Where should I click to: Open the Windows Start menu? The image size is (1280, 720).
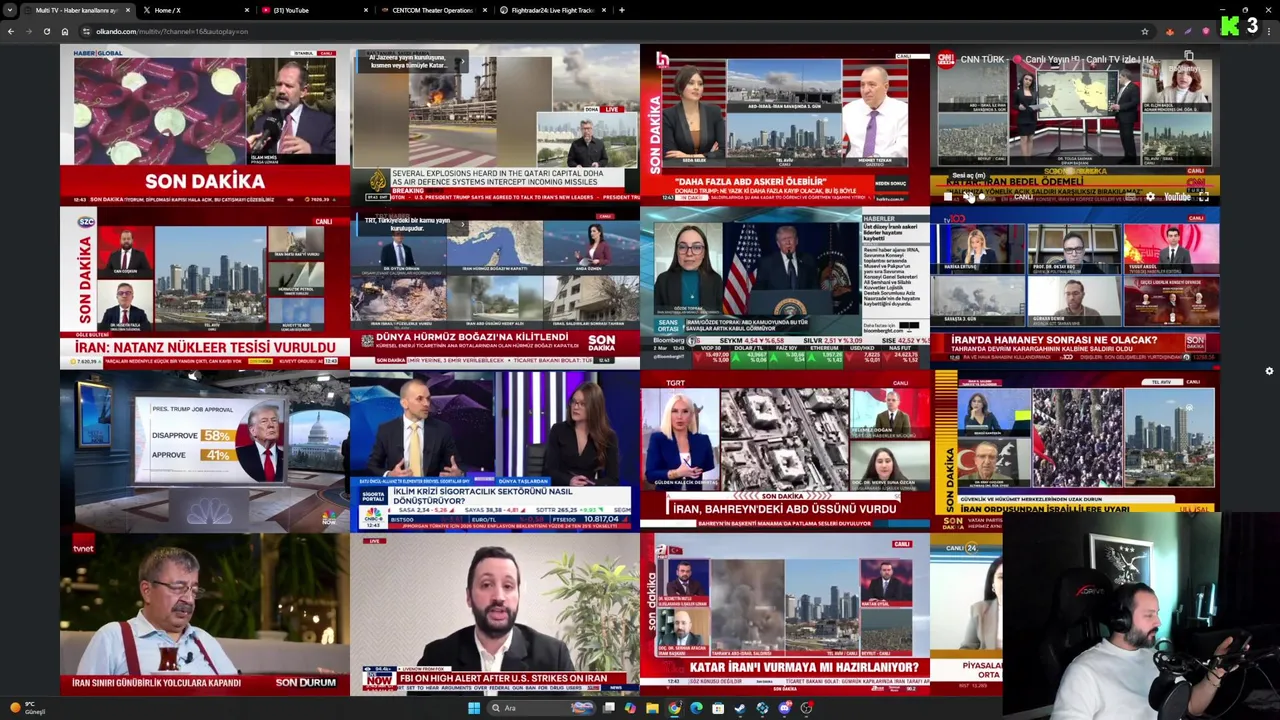474,708
